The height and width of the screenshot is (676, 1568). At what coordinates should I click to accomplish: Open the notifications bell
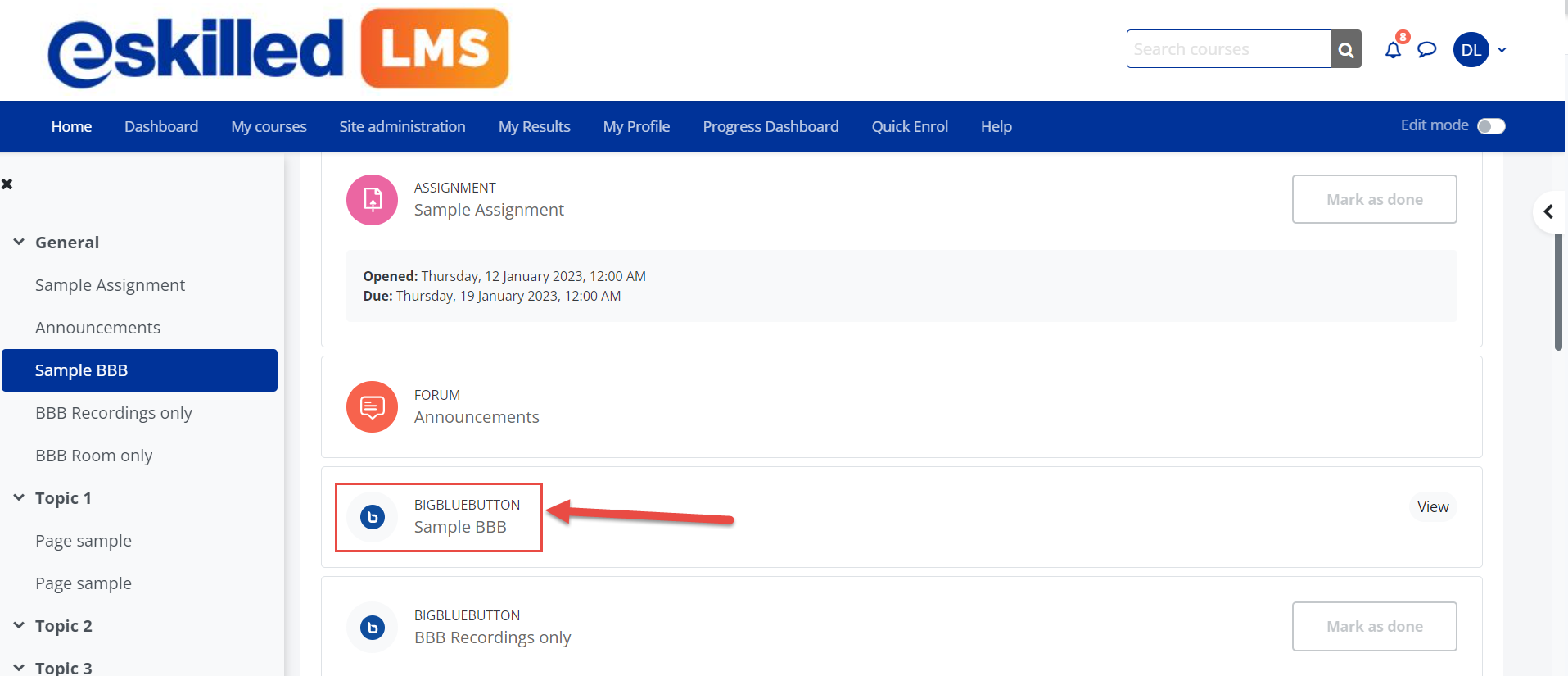coord(1393,50)
